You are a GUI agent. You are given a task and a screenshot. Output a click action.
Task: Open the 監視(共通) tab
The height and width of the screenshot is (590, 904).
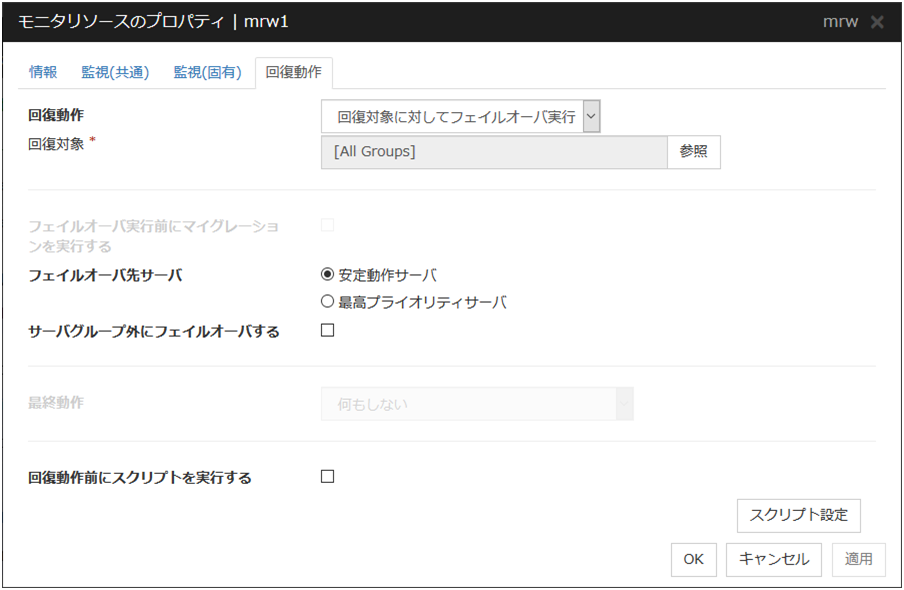point(115,72)
